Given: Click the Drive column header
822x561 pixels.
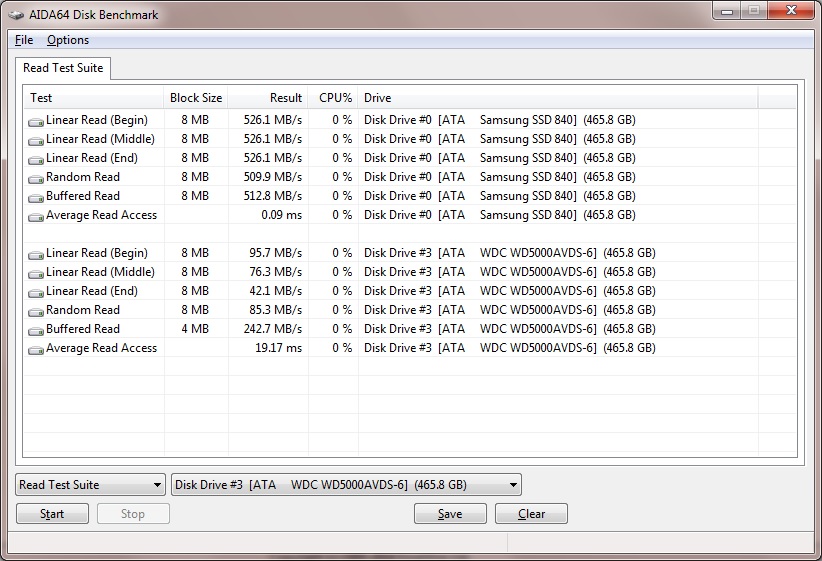Looking at the screenshot, I should pyautogui.click(x=558, y=98).
